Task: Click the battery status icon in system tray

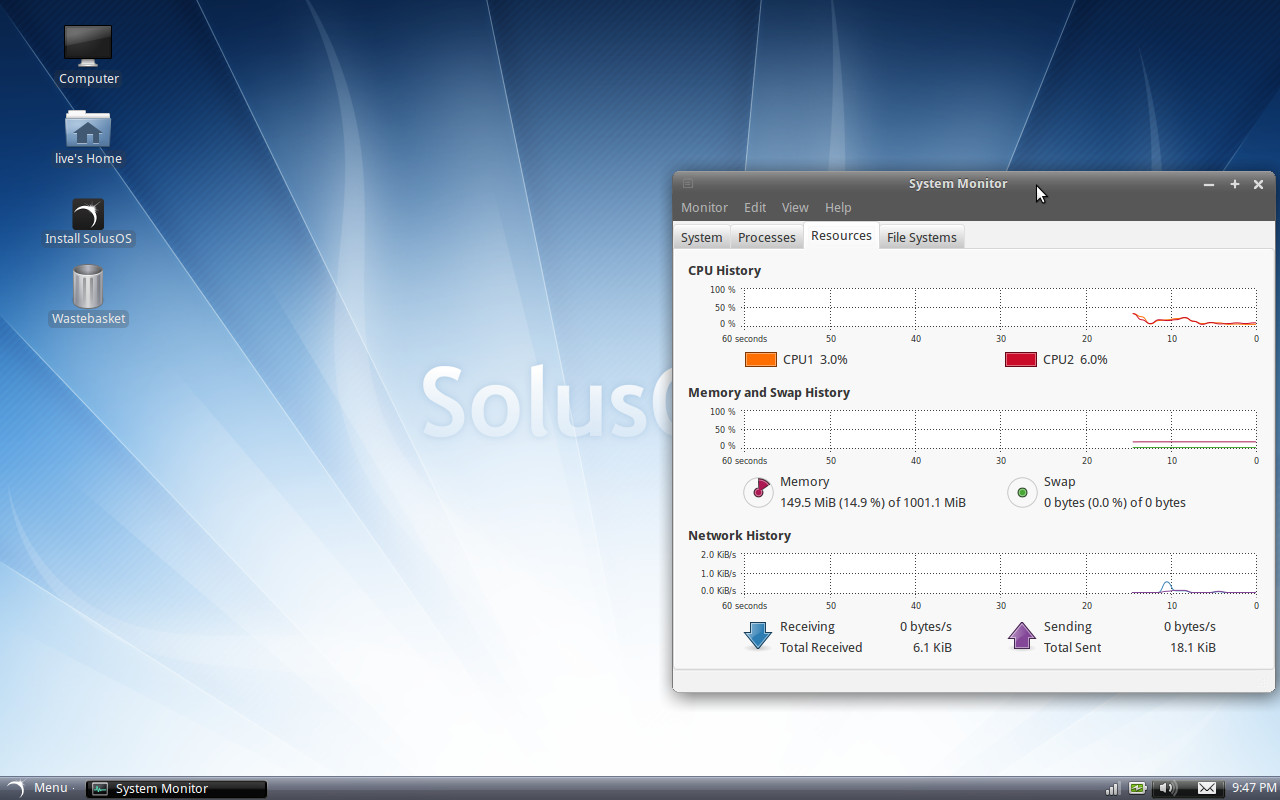Action: [1136, 788]
